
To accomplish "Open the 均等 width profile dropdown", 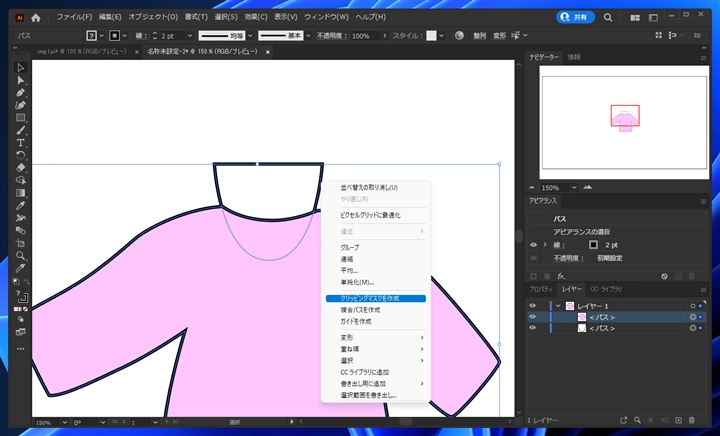I will pos(250,35).
